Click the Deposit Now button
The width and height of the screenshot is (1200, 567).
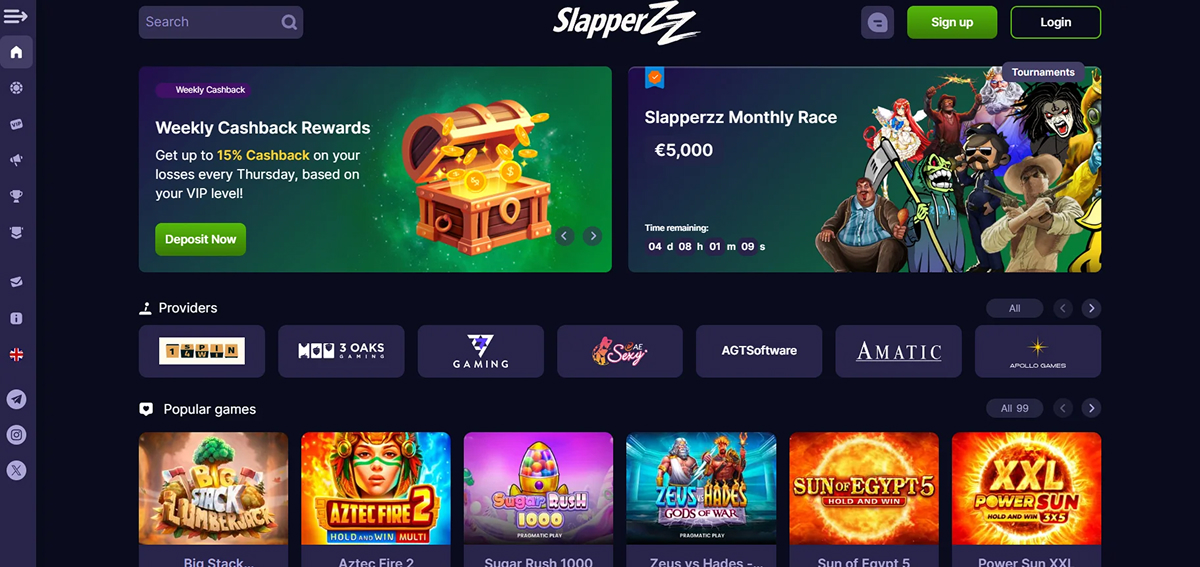point(200,239)
